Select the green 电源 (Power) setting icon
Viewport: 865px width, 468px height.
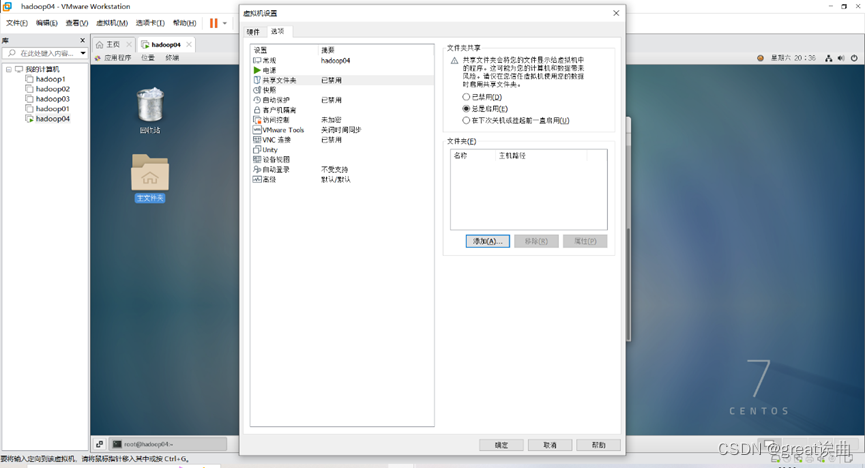[257, 70]
